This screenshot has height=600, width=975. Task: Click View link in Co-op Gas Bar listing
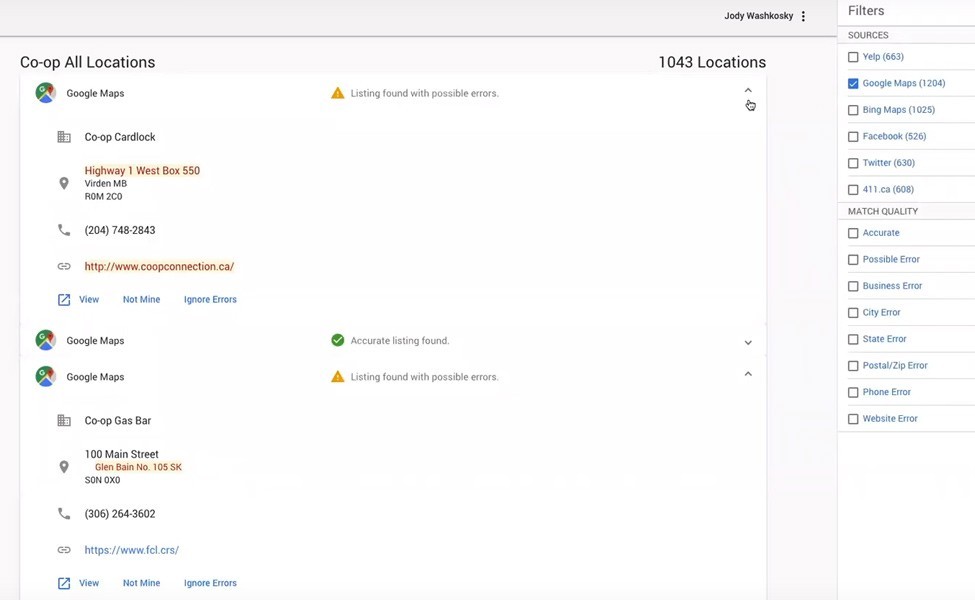(x=89, y=583)
